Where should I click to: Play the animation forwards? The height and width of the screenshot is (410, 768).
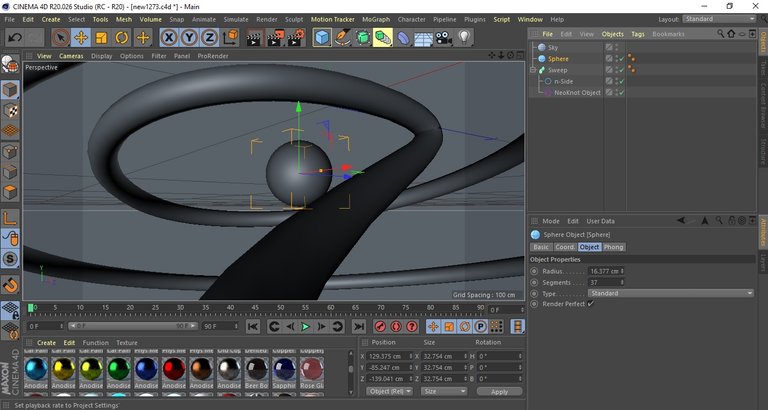click(x=306, y=326)
